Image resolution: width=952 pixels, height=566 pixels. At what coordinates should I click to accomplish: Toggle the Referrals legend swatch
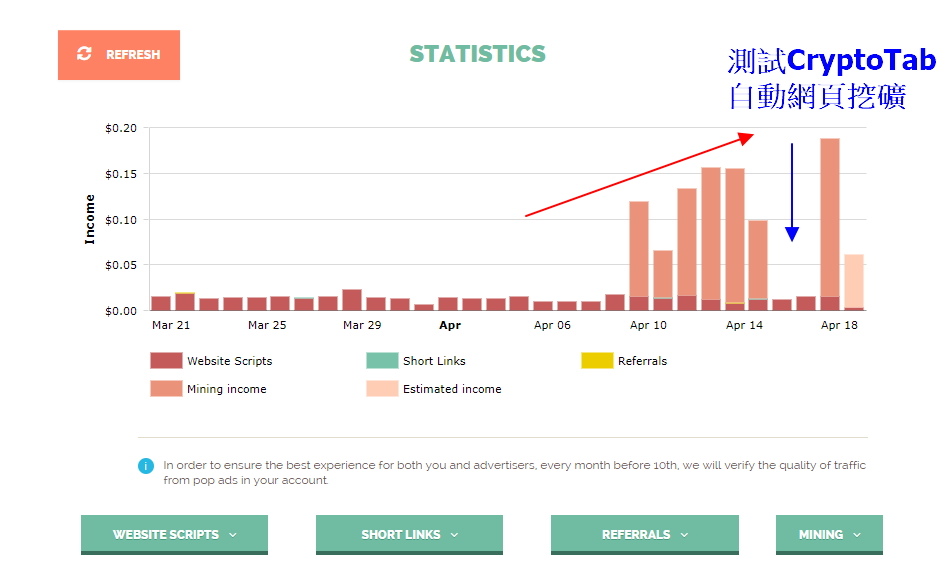pyautogui.click(x=597, y=361)
